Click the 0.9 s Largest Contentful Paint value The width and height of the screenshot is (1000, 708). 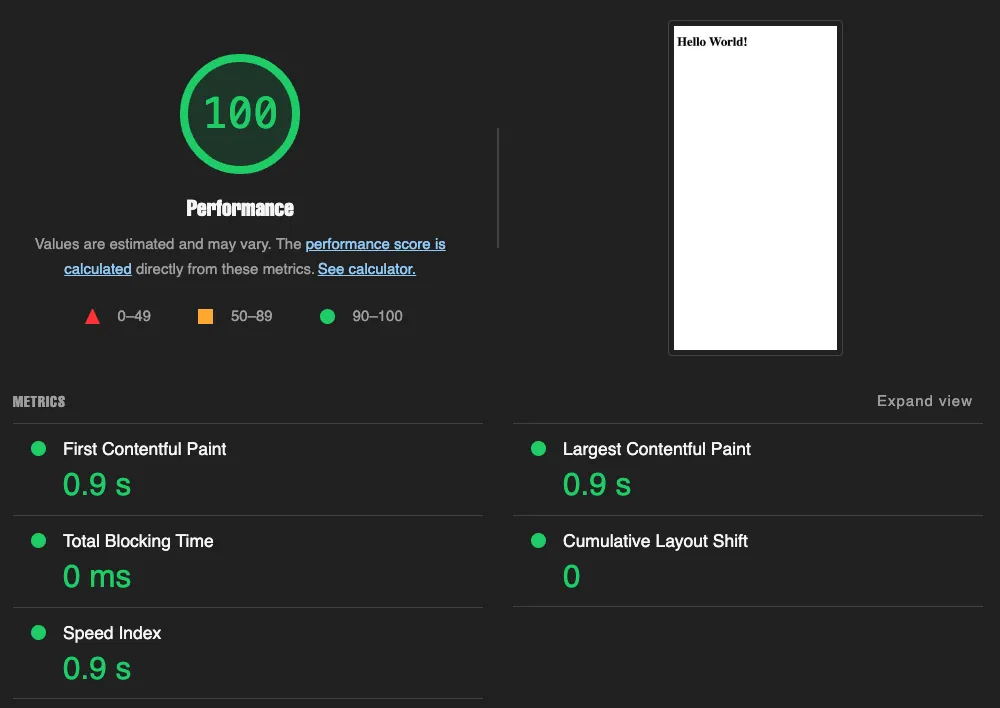[x=597, y=485]
